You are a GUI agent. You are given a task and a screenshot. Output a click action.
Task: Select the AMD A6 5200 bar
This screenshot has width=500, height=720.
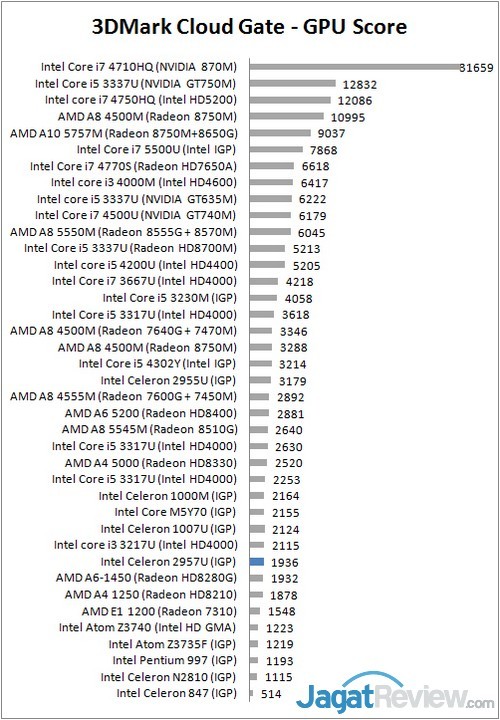[x=259, y=413]
